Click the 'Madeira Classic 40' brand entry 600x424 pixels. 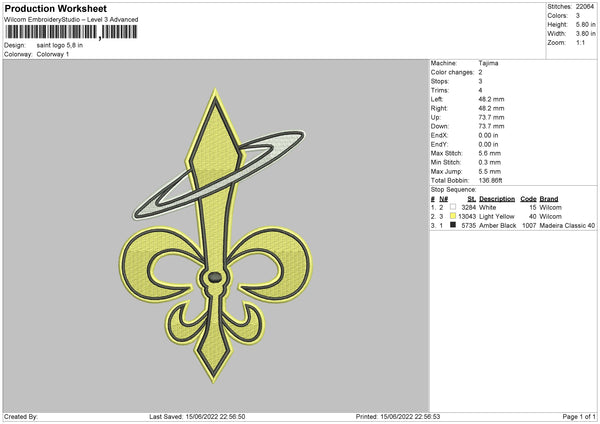(x=567, y=225)
